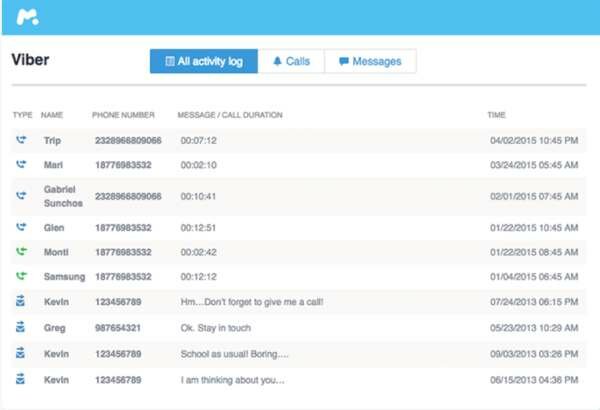Click timestamp 04/02/2015 10:45 PM
This screenshot has width=600, height=410.
tap(534, 140)
